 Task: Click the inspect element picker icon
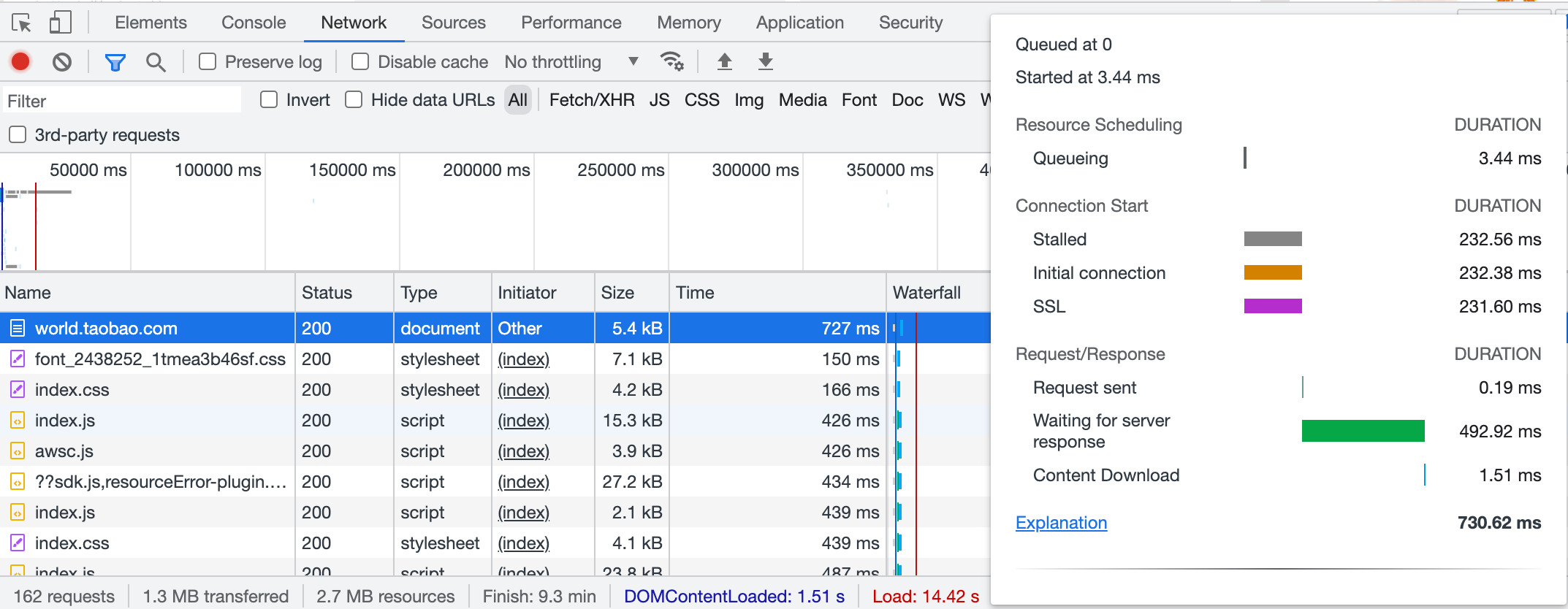[x=22, y=23]
